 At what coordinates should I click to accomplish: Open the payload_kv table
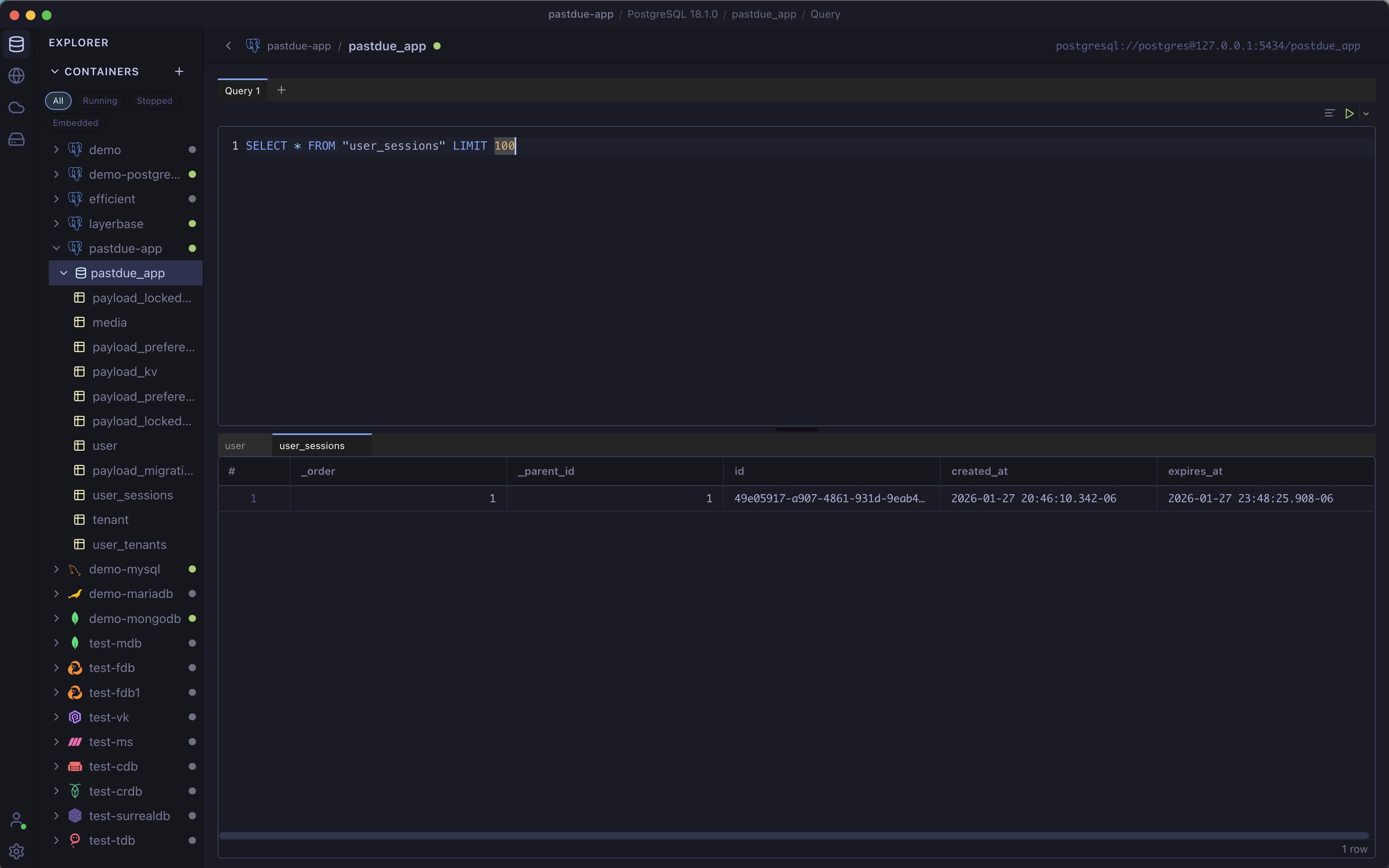[126, 372]
